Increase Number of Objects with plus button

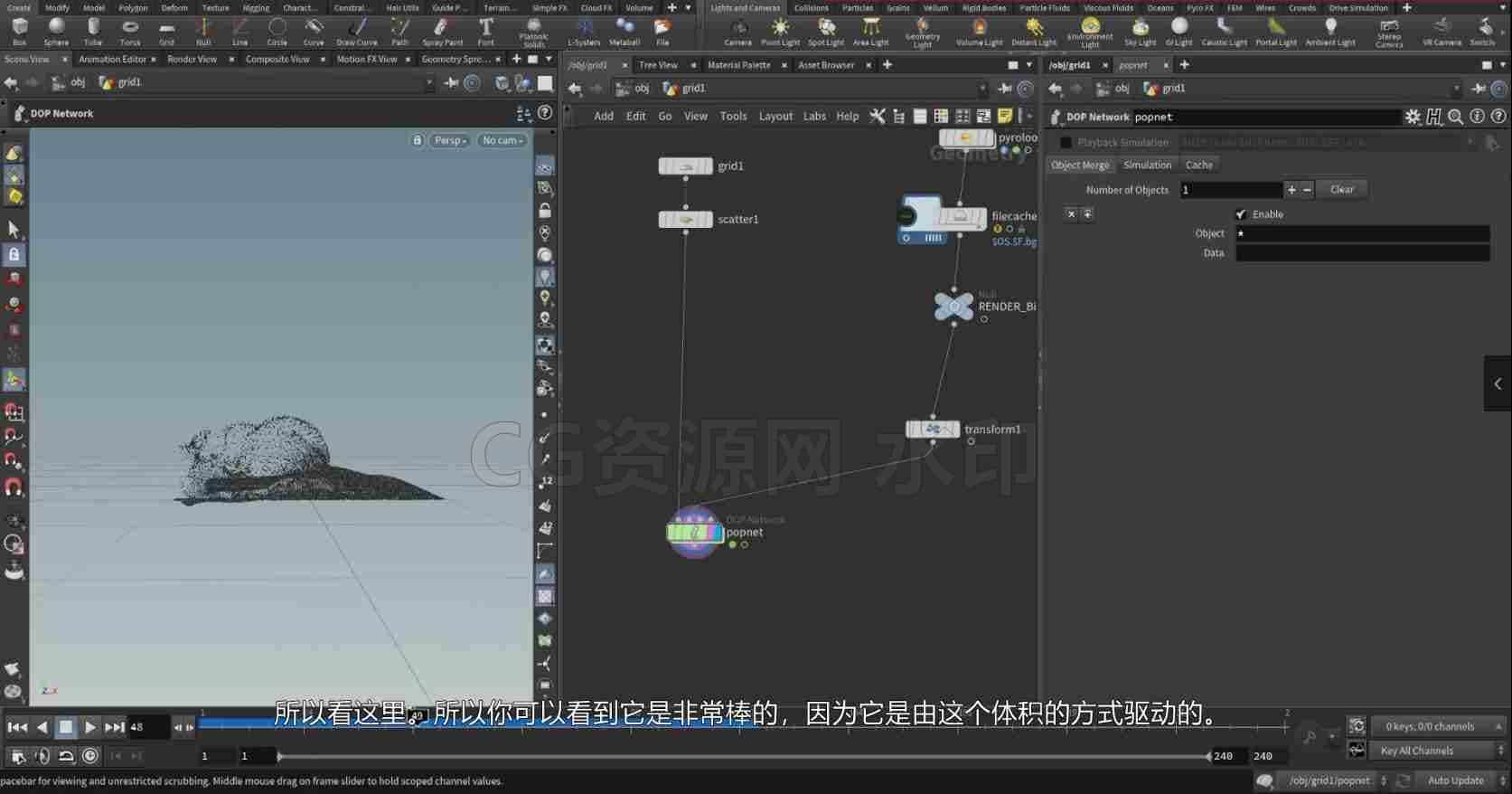coord(1291,190)
